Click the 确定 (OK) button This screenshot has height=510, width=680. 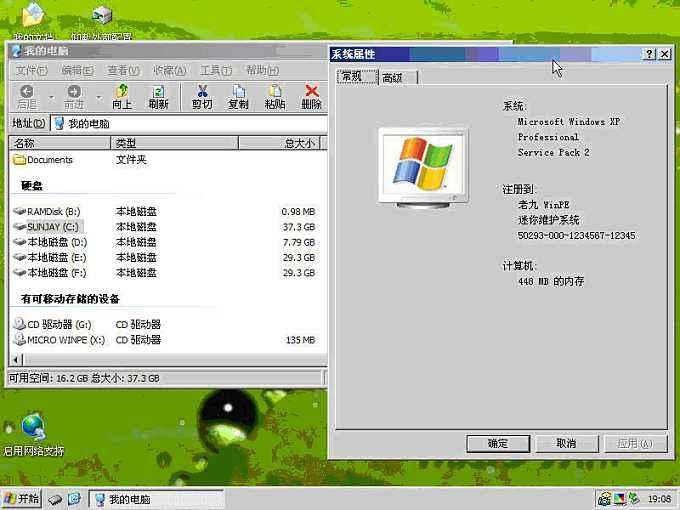497,444
